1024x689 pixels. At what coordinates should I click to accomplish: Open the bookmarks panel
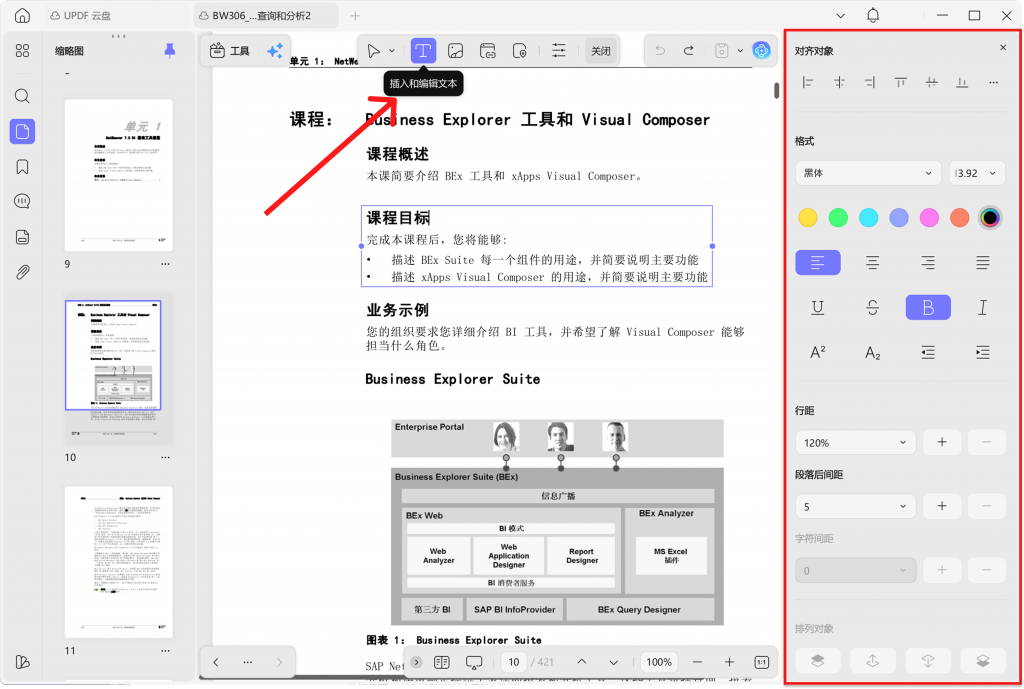click(22, 167)
